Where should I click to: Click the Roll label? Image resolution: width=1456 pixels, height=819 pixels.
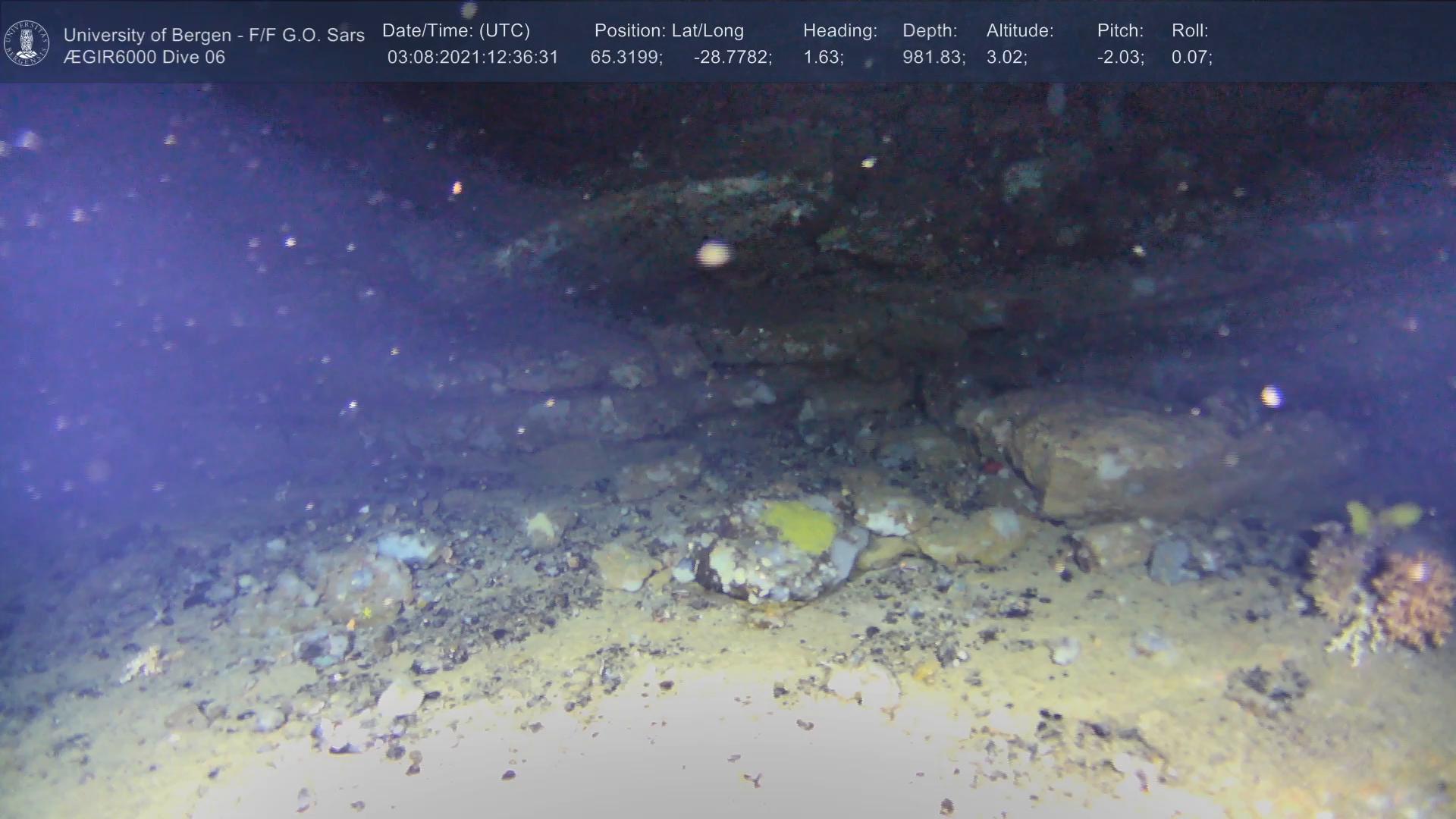1190,31
